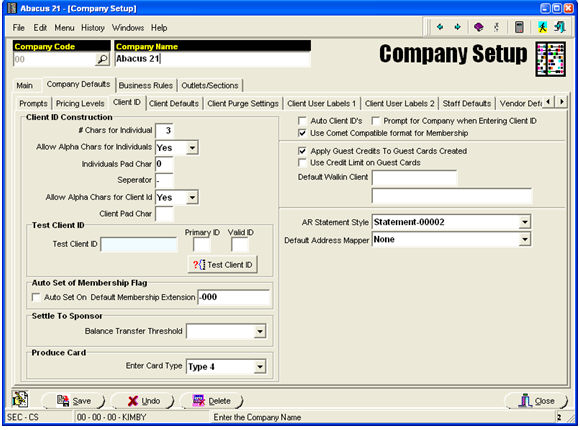Enable the Auto Set On checkbox
The image size is (580, 430).
[x=36, y=297]
